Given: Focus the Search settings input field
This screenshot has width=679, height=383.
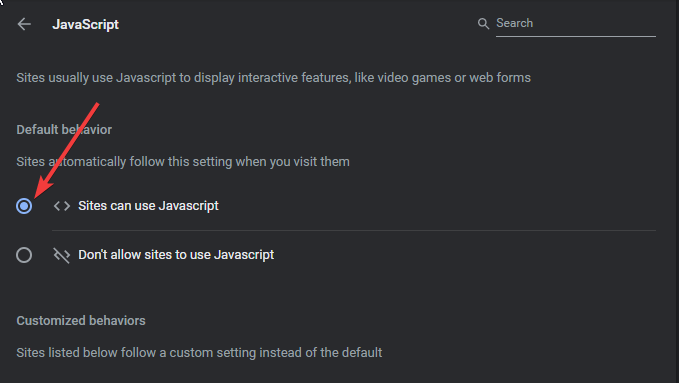Looking at the screenshot, I should (x=576, y=23).
